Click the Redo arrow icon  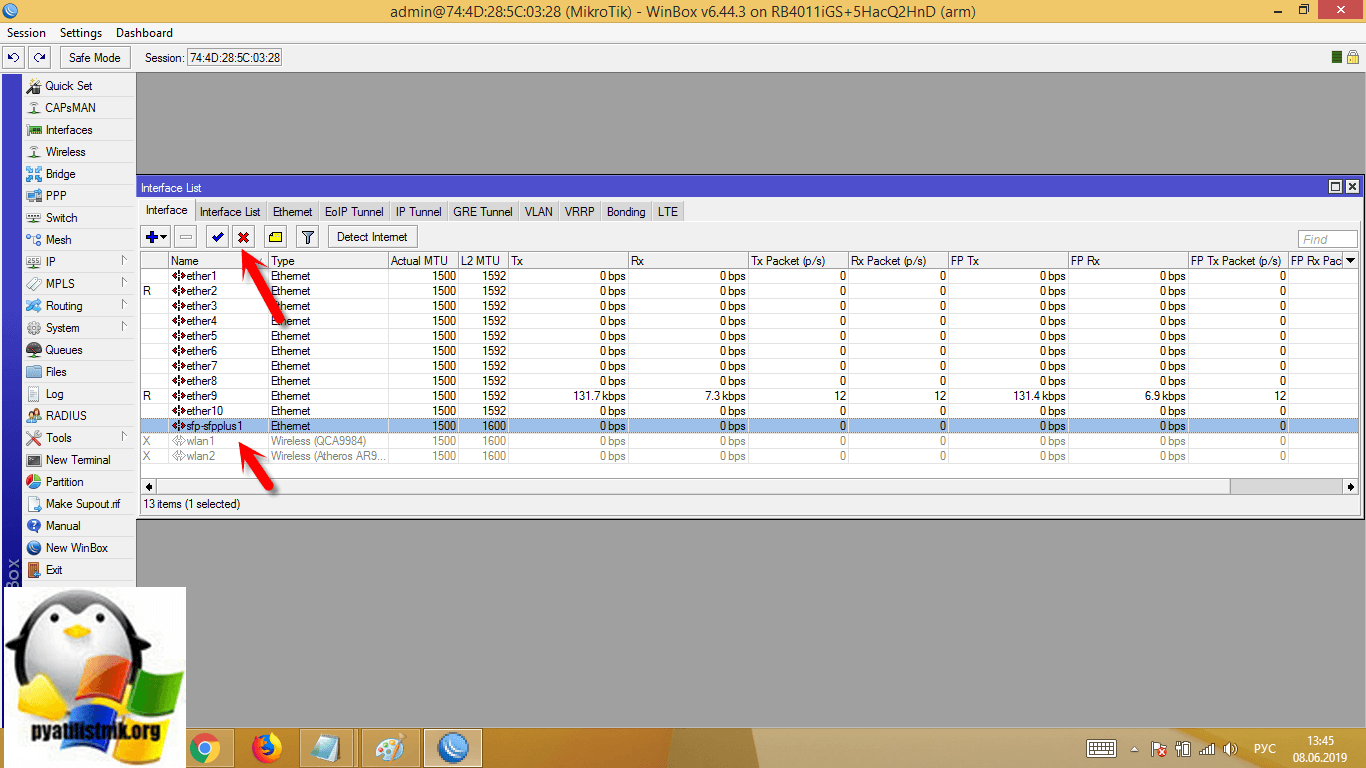click(x=39, y=58)
